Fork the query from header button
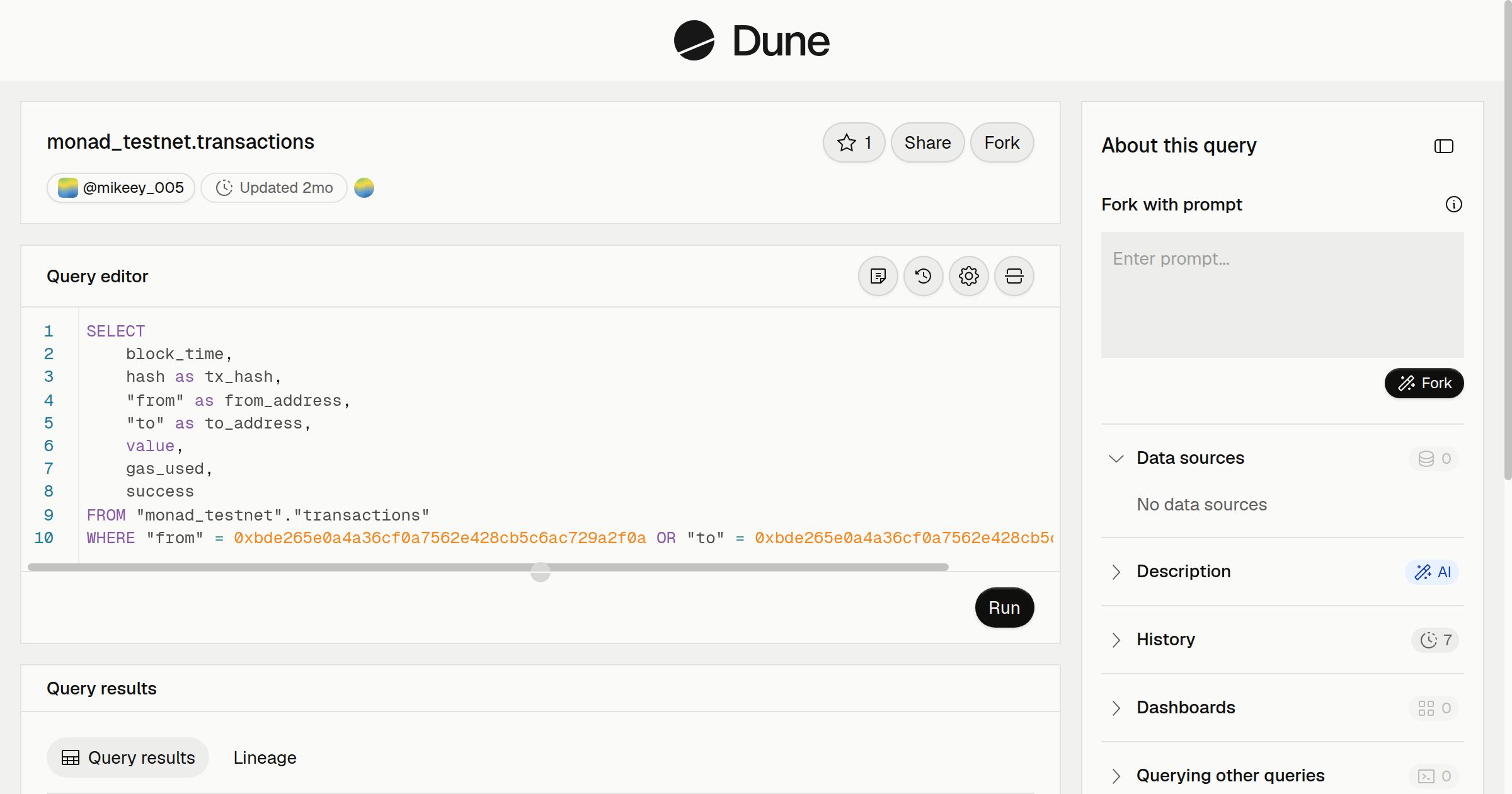1512x794 pixels. (x=1002, y=142)
